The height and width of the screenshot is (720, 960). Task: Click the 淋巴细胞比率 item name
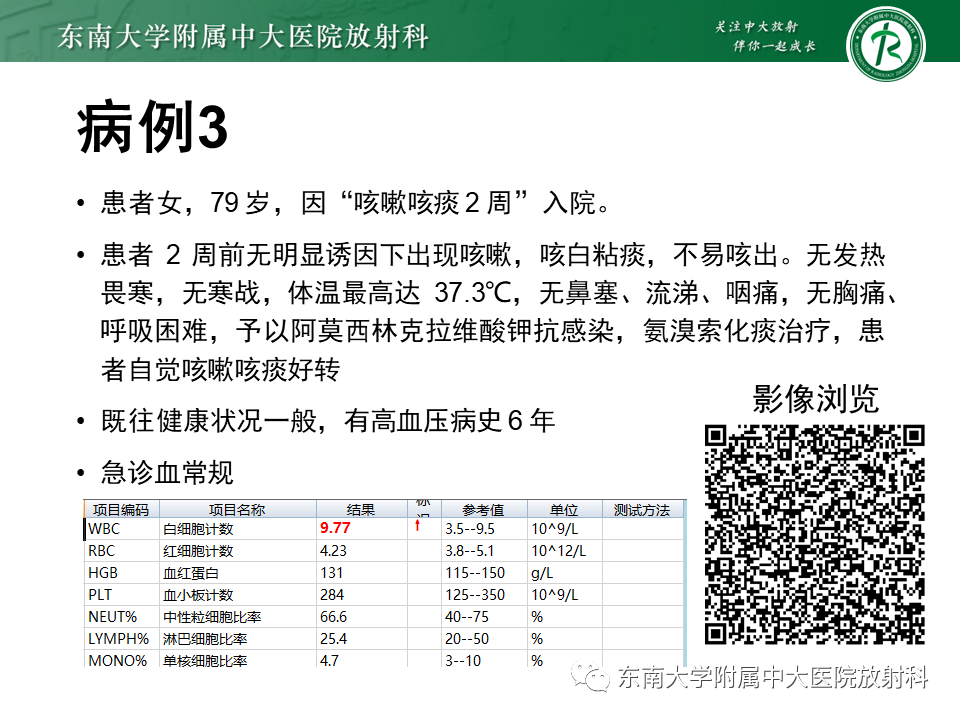[x=205, y=639]
